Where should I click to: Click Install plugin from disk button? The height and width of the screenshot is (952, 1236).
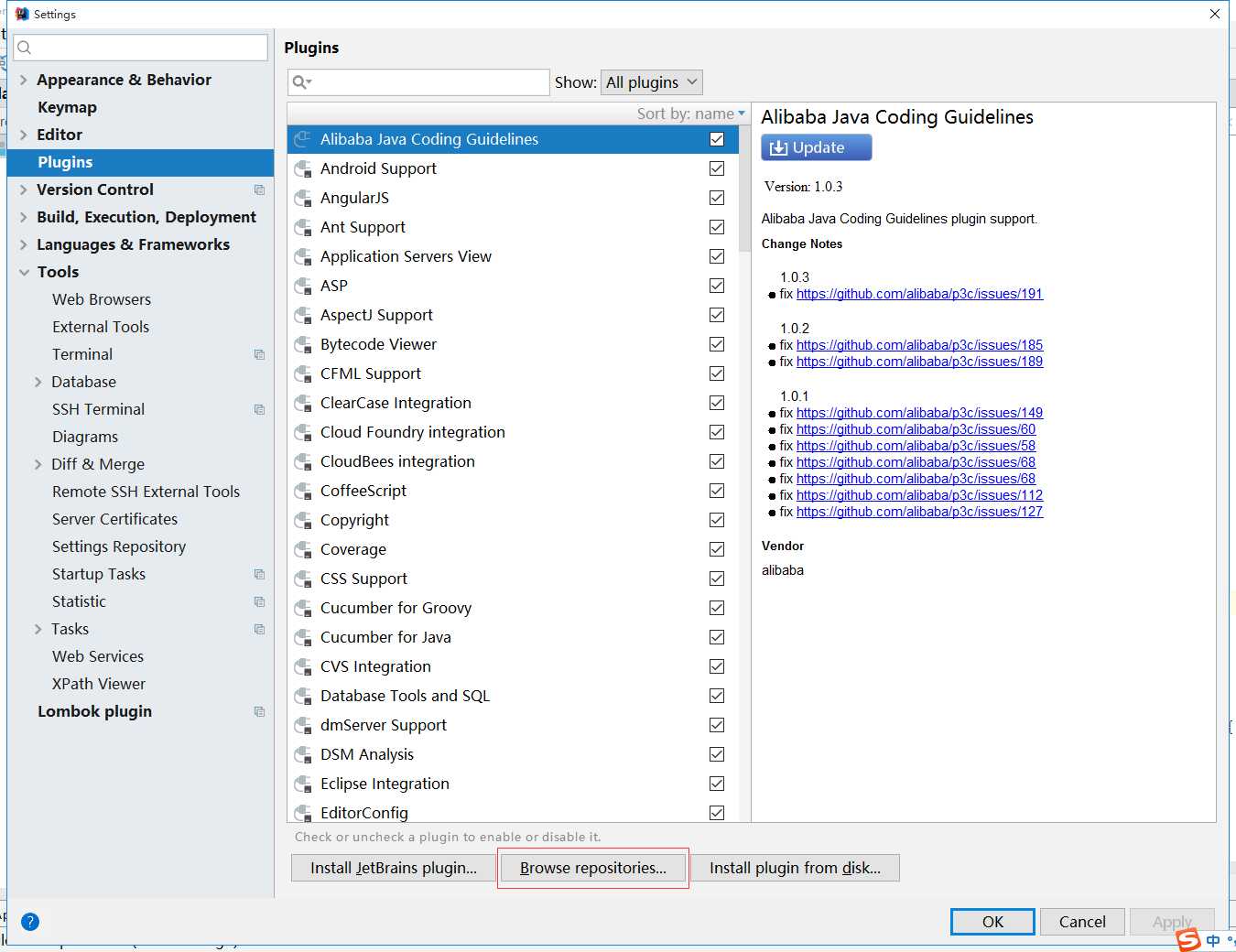(x=795, y=868)
